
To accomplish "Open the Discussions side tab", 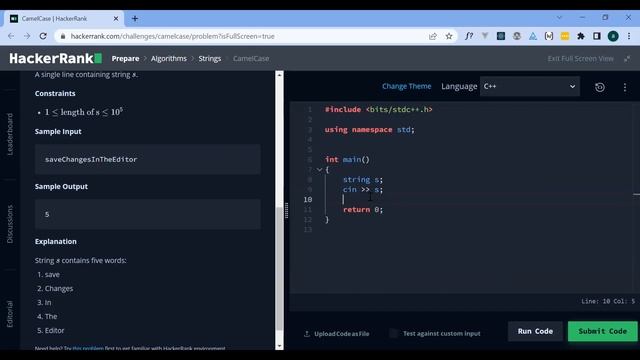I will [10, 224].
